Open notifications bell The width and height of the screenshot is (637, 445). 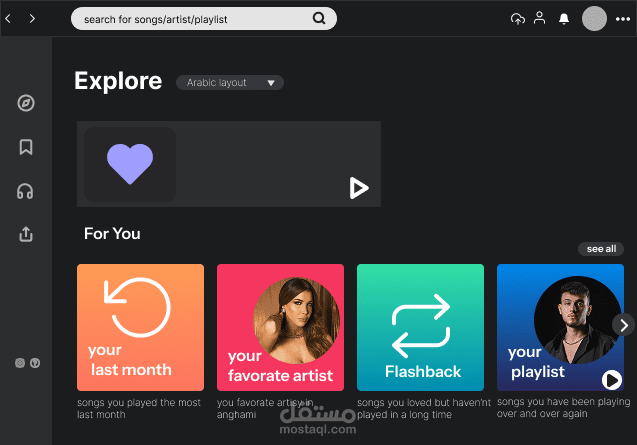(x=564, y=19)
